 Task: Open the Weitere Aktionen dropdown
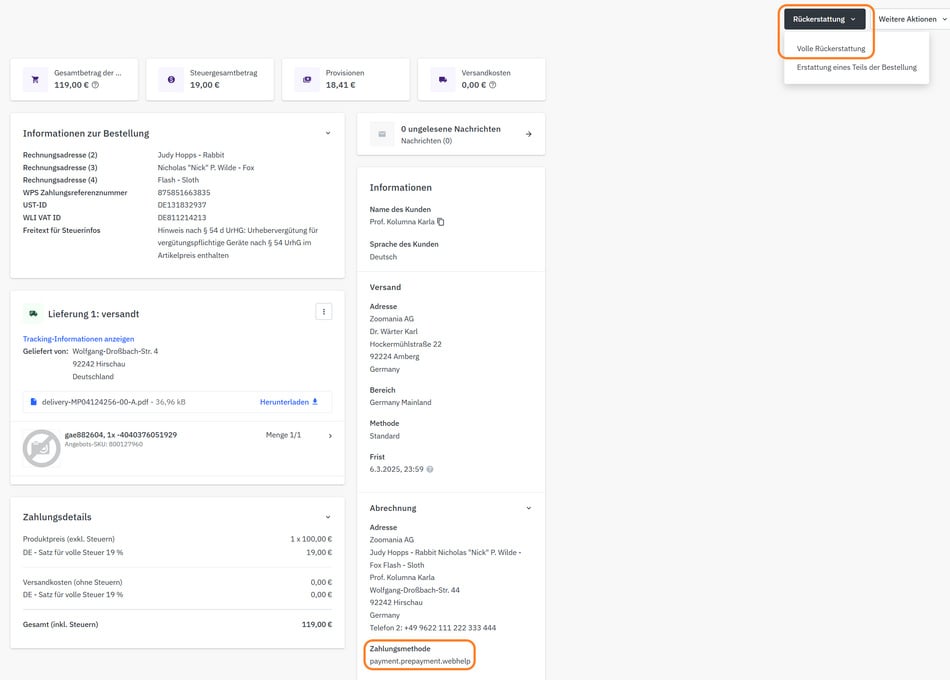coord(912,19)
